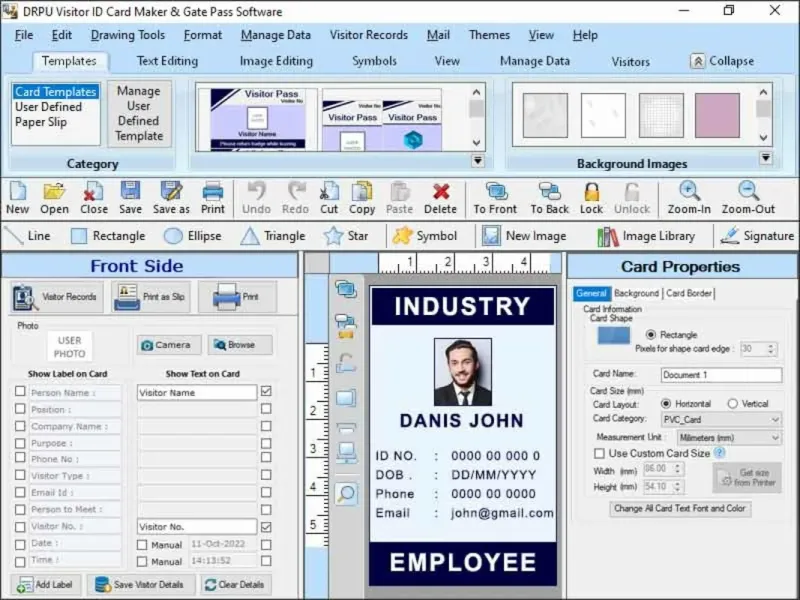Insert a Symbol from the toolbar
Viewport: 800px width, 600px height.
click(x=425, y=236)
